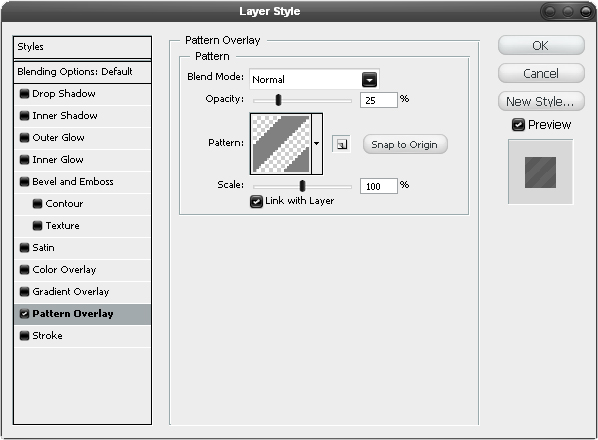
Task: Open the Blend Mode dropdown arrow
Action: [x=369, y=79]
